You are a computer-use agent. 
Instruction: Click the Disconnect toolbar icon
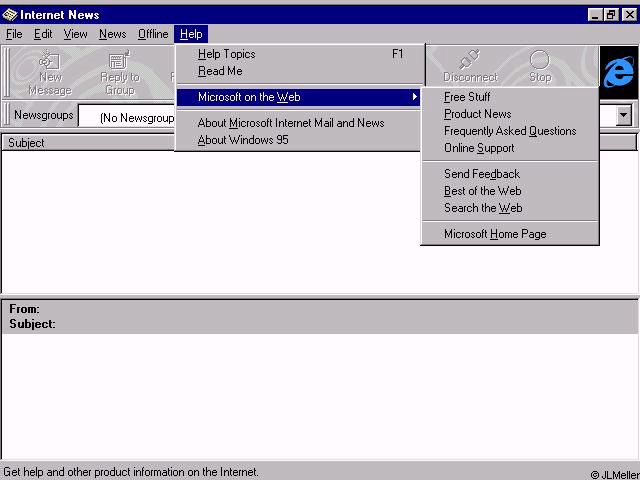(x=470, y=67)
